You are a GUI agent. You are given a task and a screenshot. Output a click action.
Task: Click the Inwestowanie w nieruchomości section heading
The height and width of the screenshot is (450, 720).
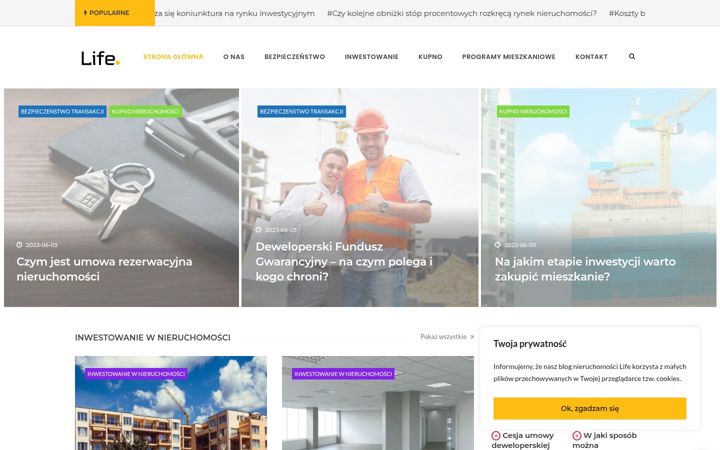(x=152, y=338)
